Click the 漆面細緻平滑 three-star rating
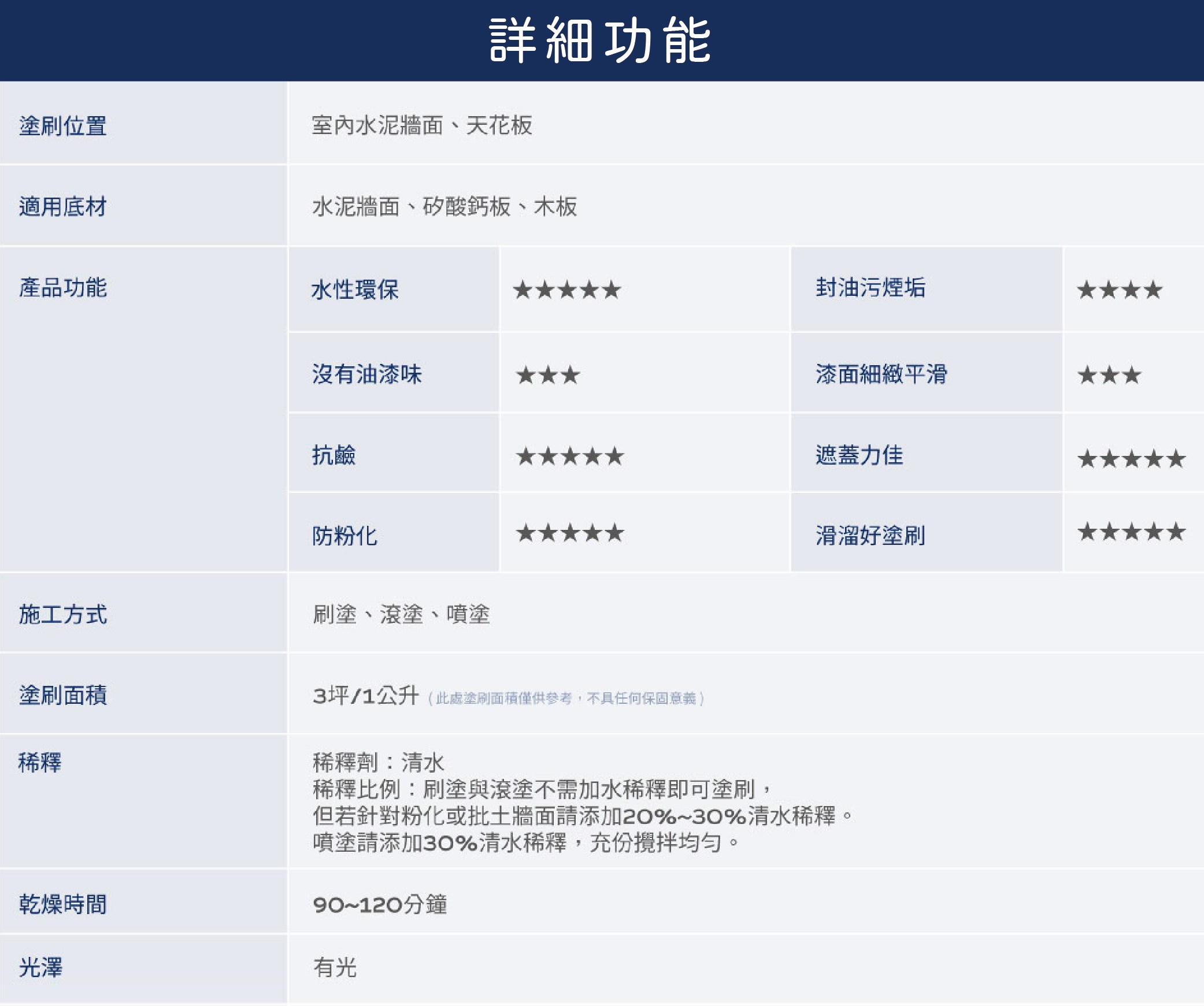 coord(1109,375)
